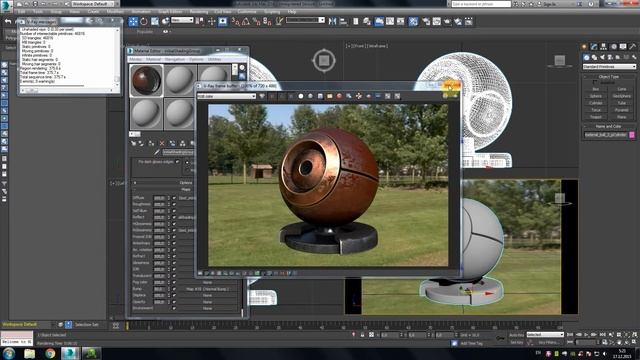Open the Hierarchy command panel tab
This screenshot has height=360, width=640.
(x=603, y=47)
